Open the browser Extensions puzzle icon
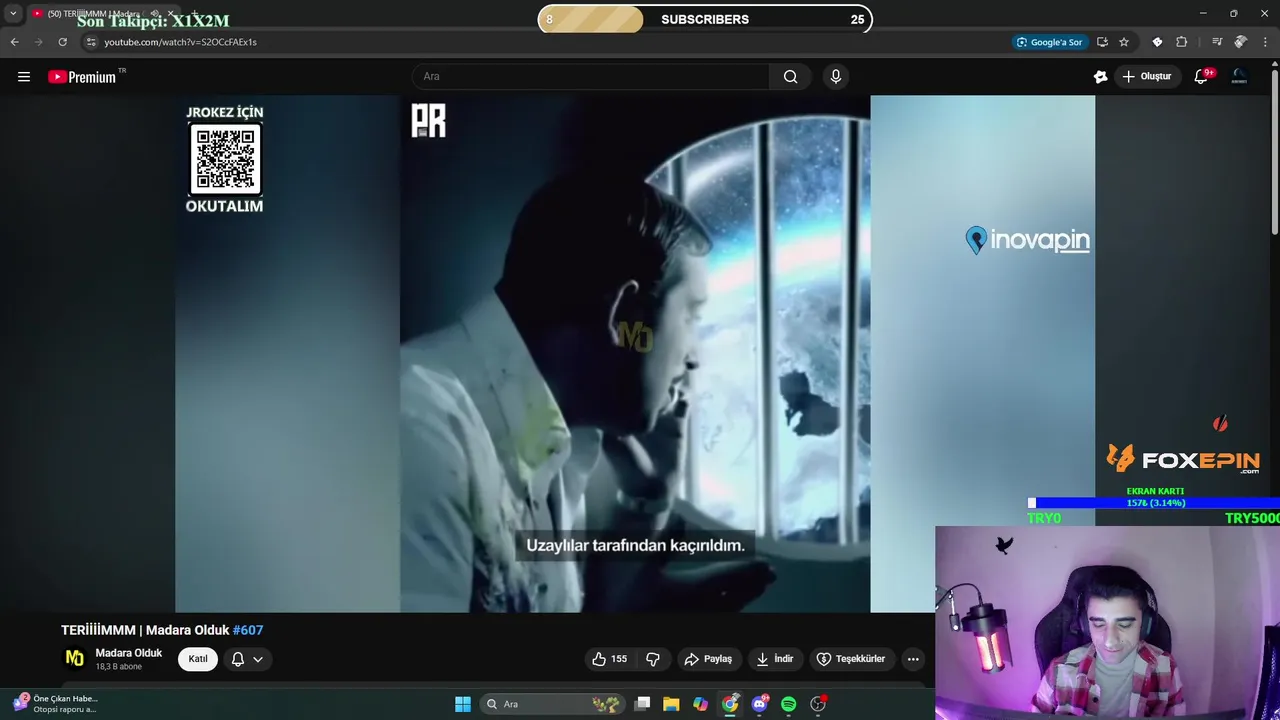1280x720 pixels. coord(1181,42)
